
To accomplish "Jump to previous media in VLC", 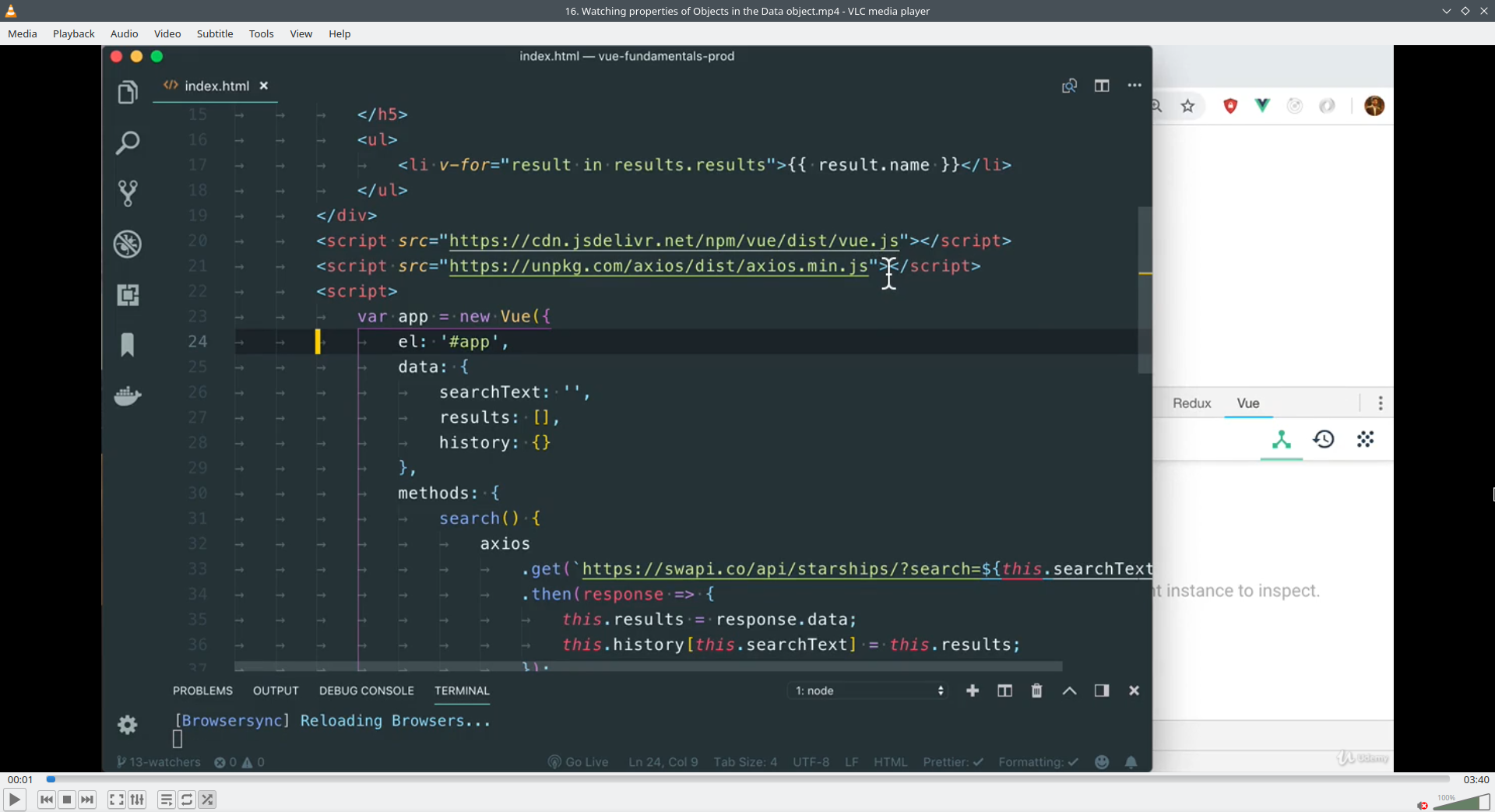I will tap(47, 800).
